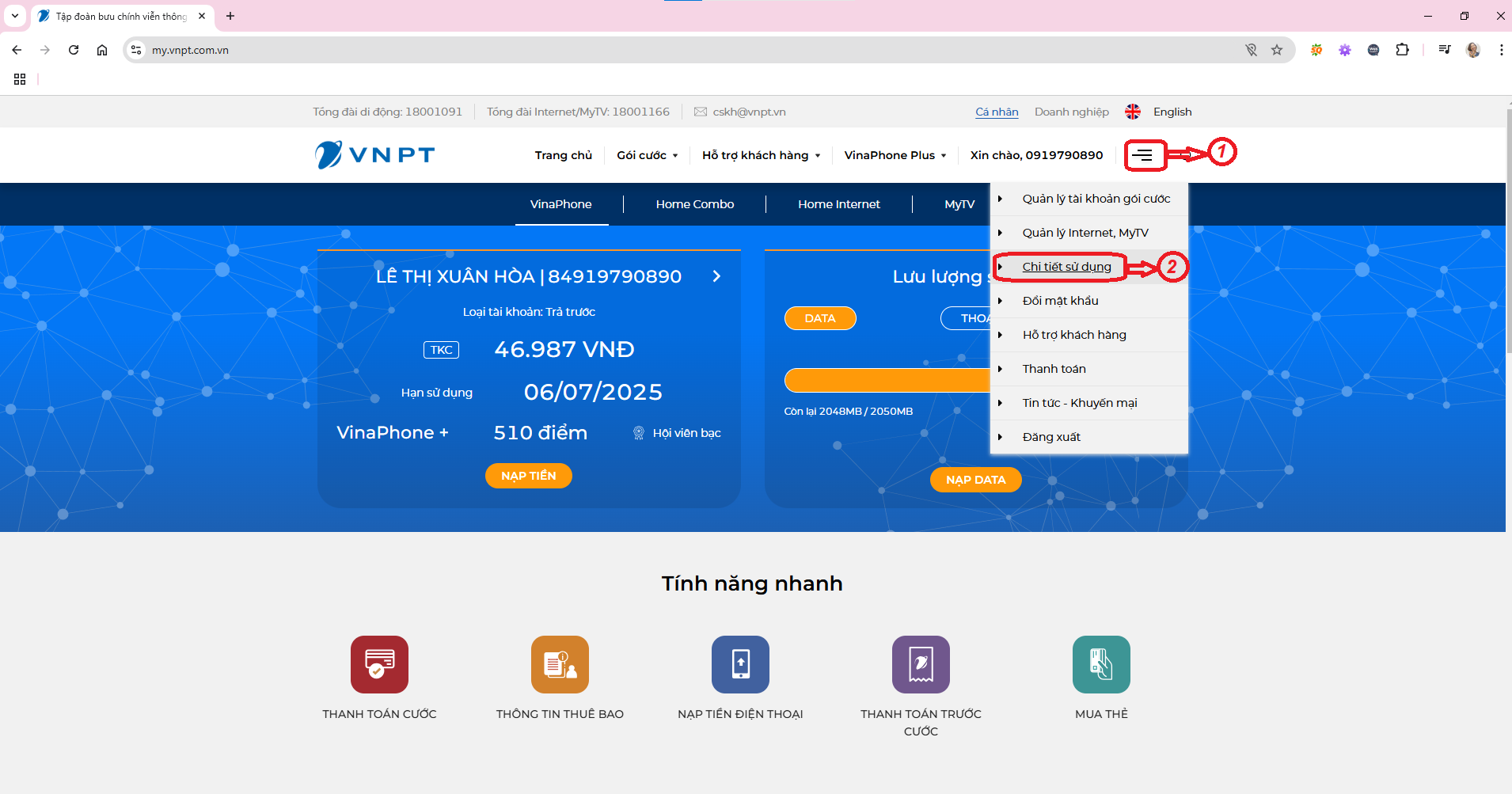Open a new browser tab
Screen dimensions: 1512x794
point(230,16)
